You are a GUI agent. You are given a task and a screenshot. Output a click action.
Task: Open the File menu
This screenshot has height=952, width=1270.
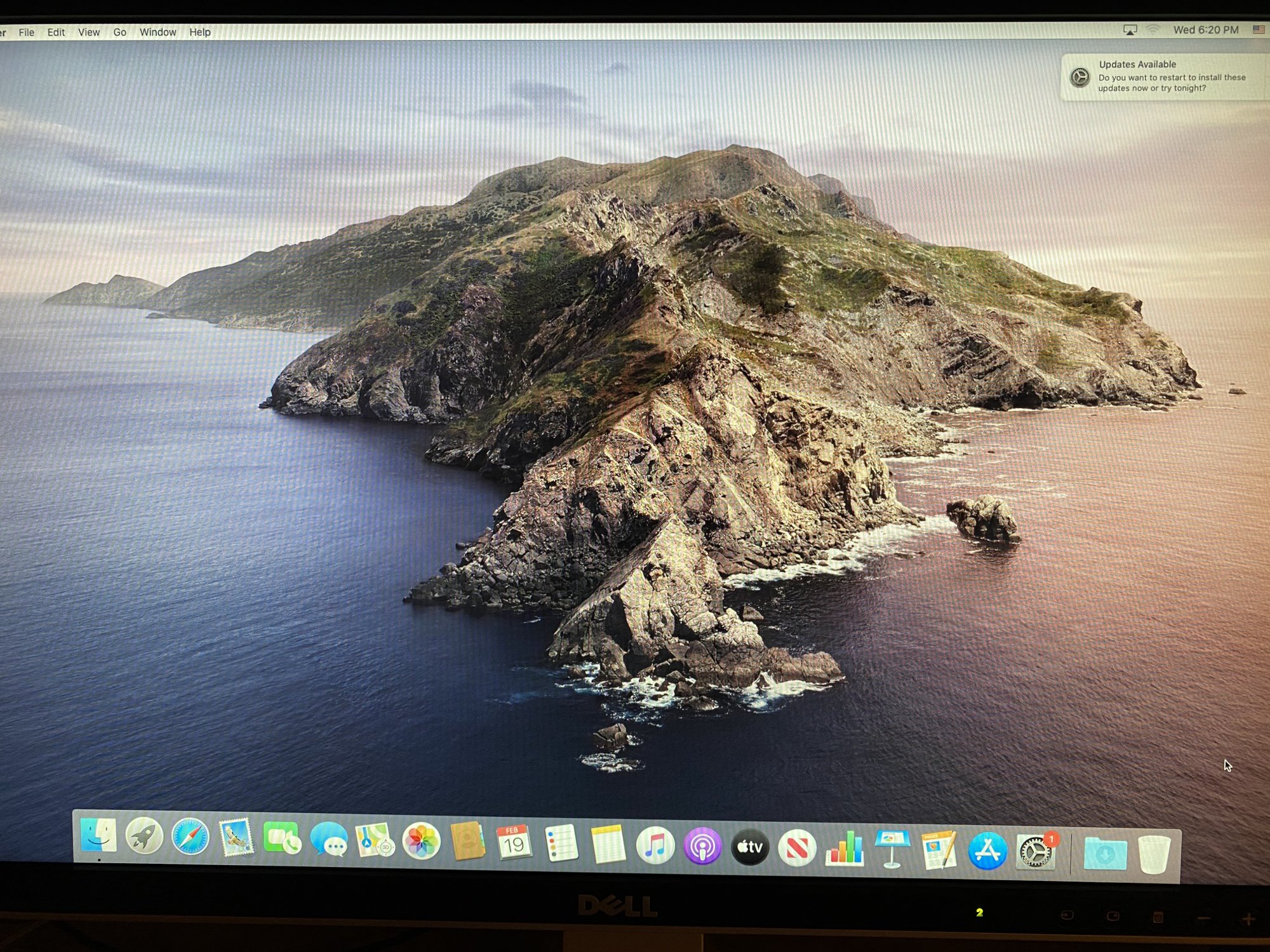[27, 32]
